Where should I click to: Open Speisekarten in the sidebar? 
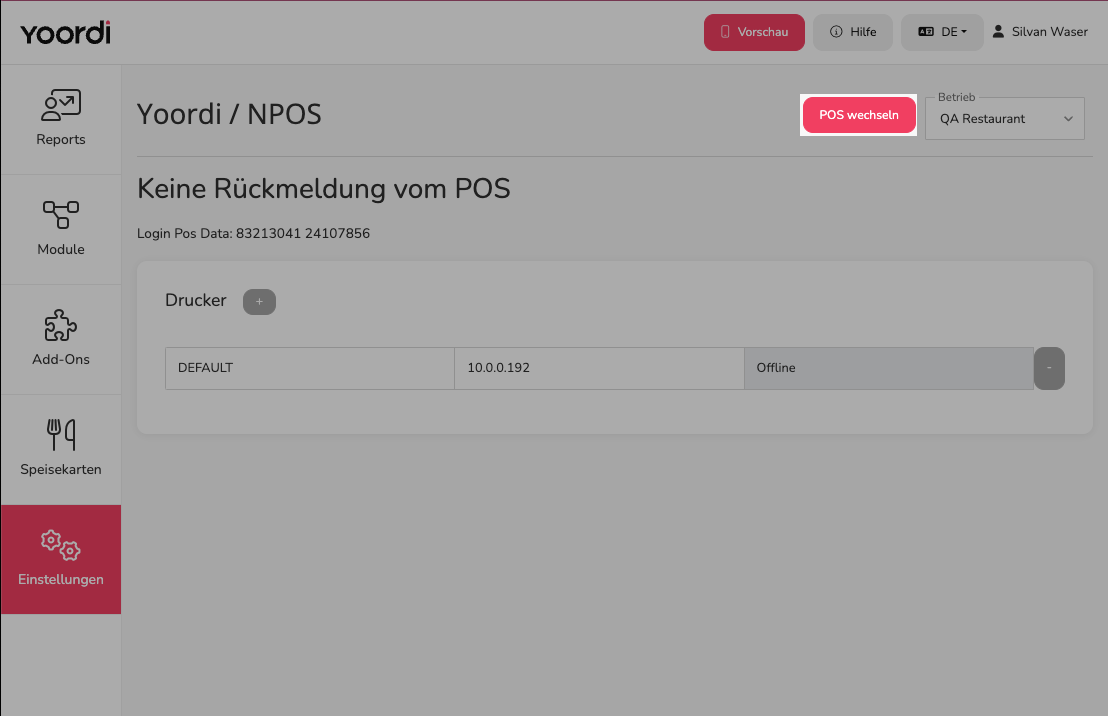coord(61,450)
